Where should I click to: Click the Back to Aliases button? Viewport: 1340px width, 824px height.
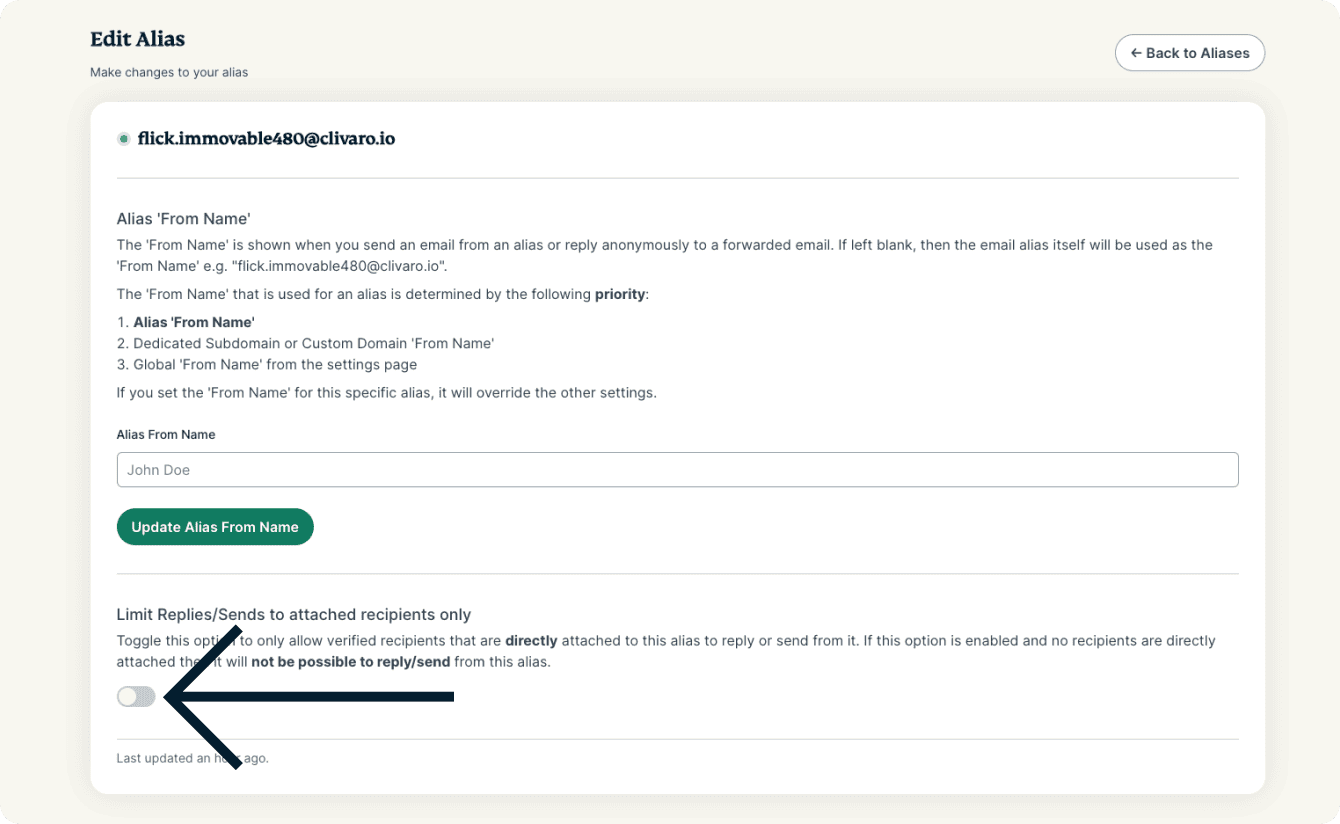[x=1189, y=53]
